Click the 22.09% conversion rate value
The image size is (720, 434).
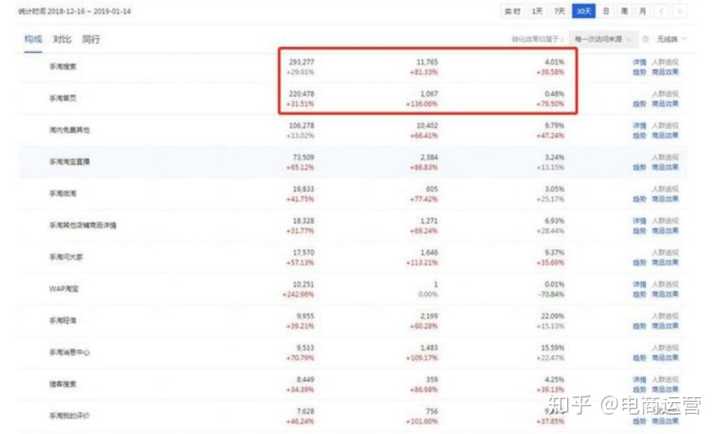552,316
